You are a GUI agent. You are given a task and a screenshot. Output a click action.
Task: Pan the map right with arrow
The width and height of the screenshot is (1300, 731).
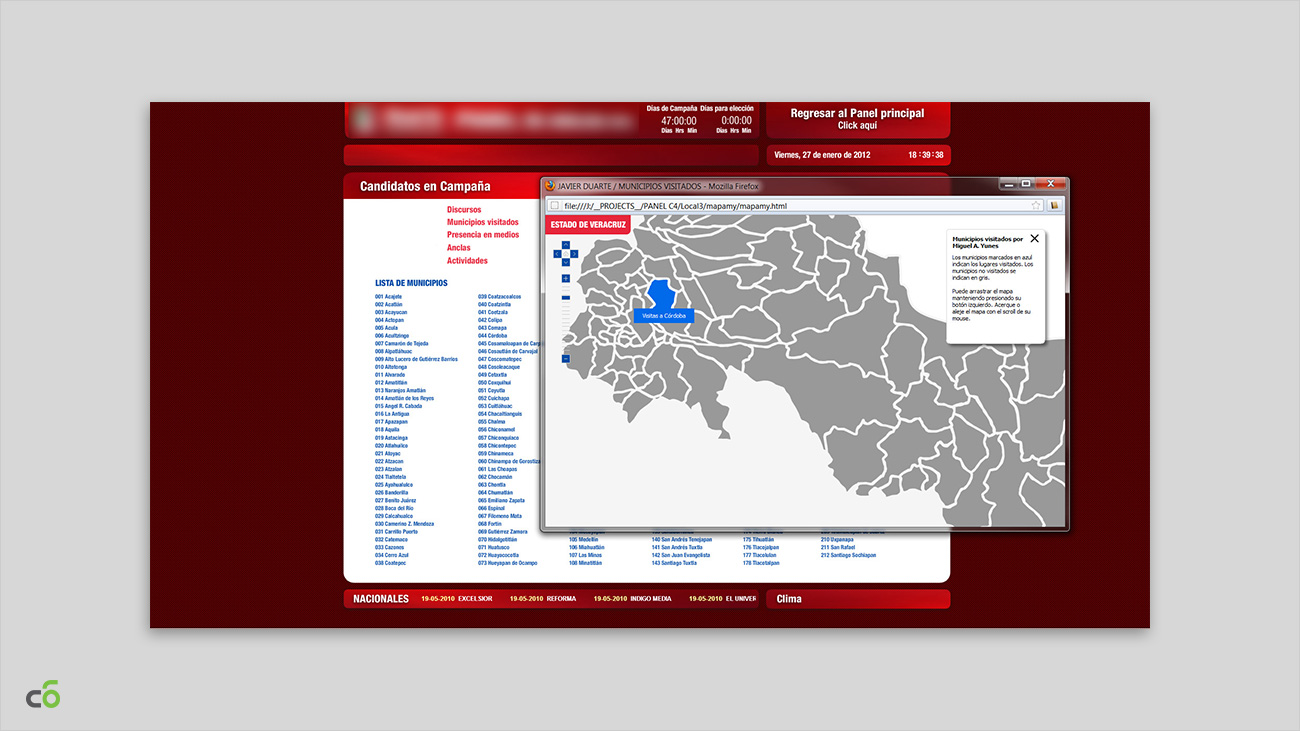tap(574, 253)
